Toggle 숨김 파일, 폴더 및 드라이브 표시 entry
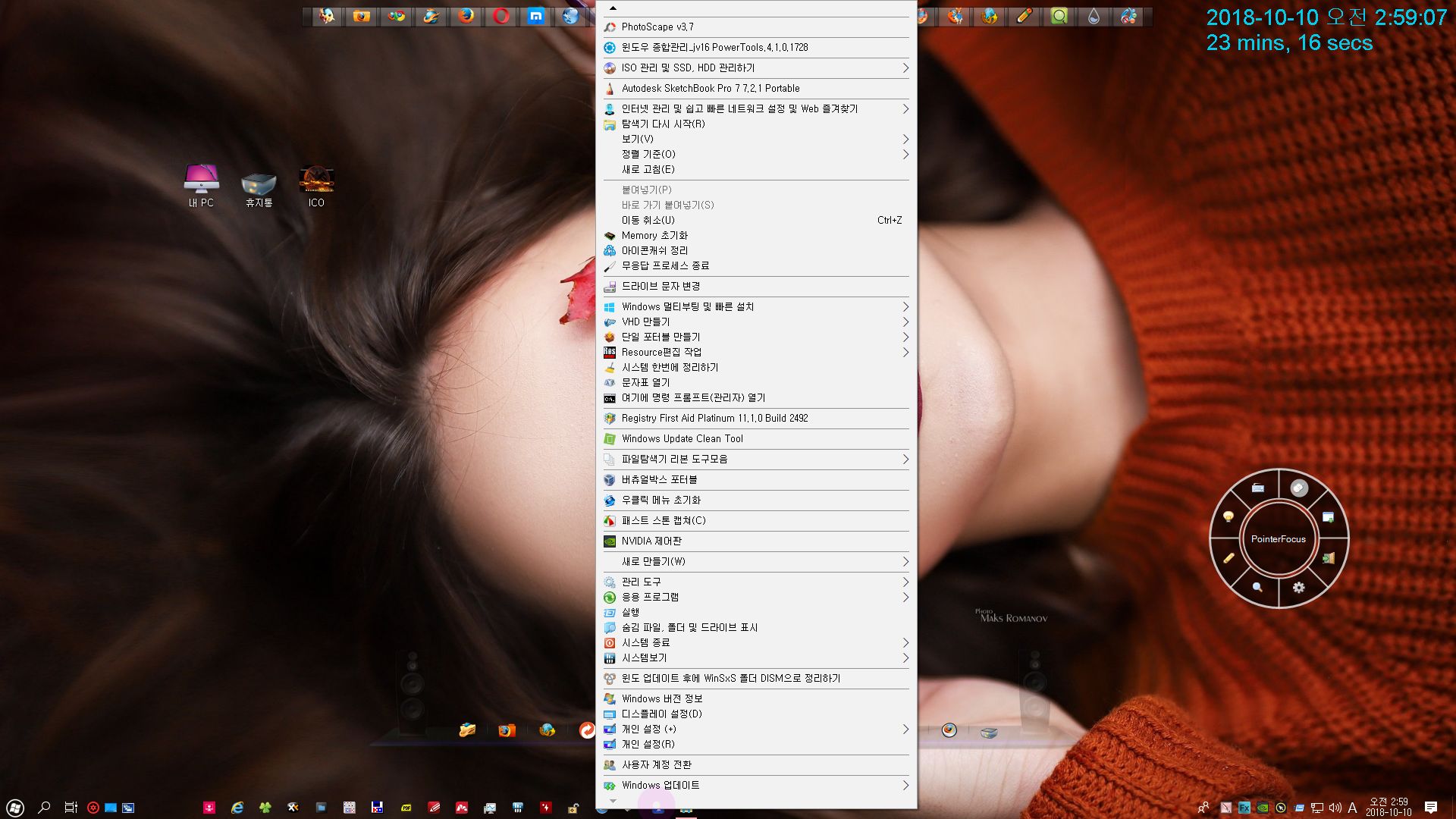Viewport: 1456px width, 819px height. [x=756, y=627]
